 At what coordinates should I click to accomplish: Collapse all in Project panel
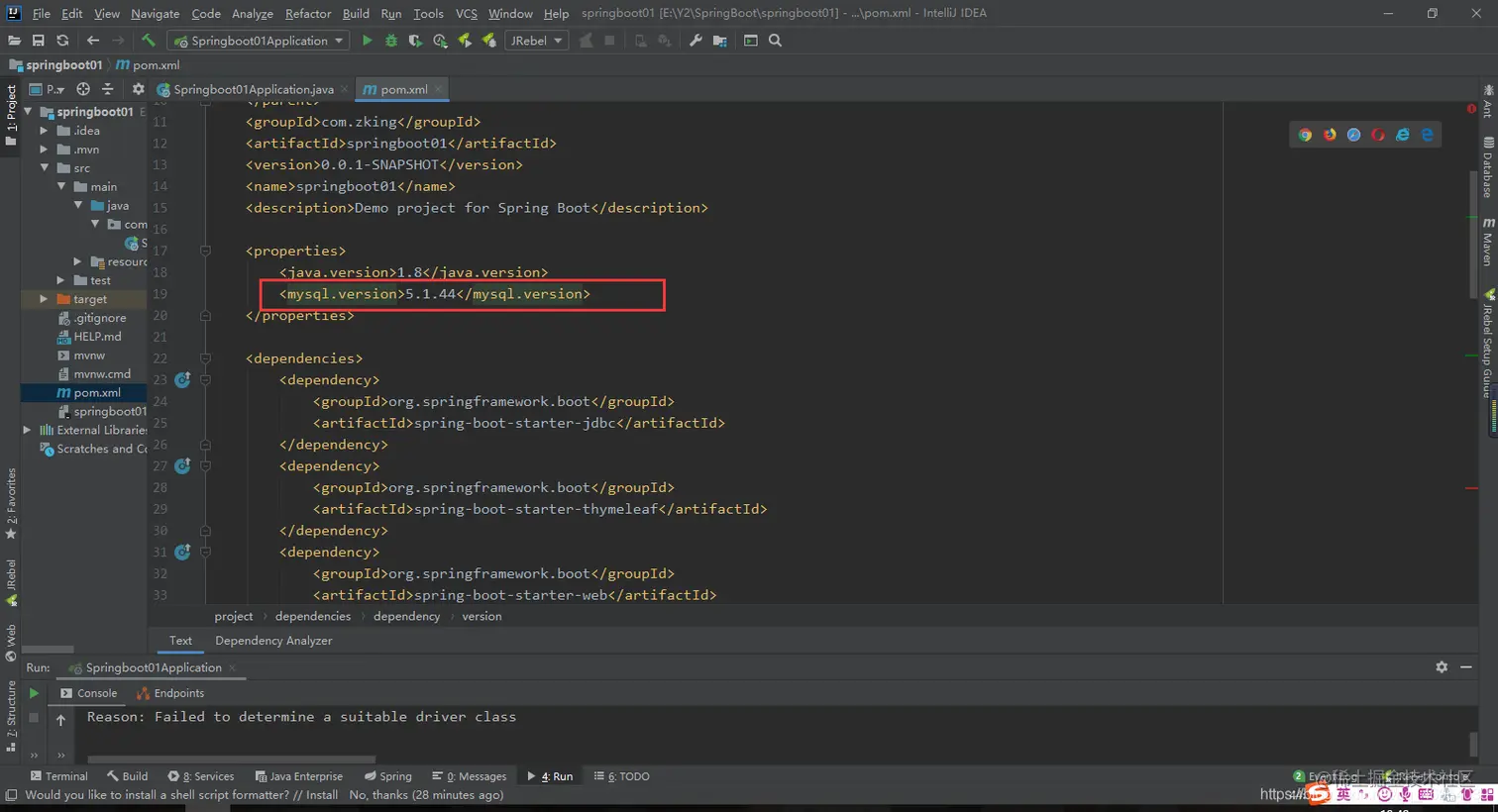click(x=108, y=89)
